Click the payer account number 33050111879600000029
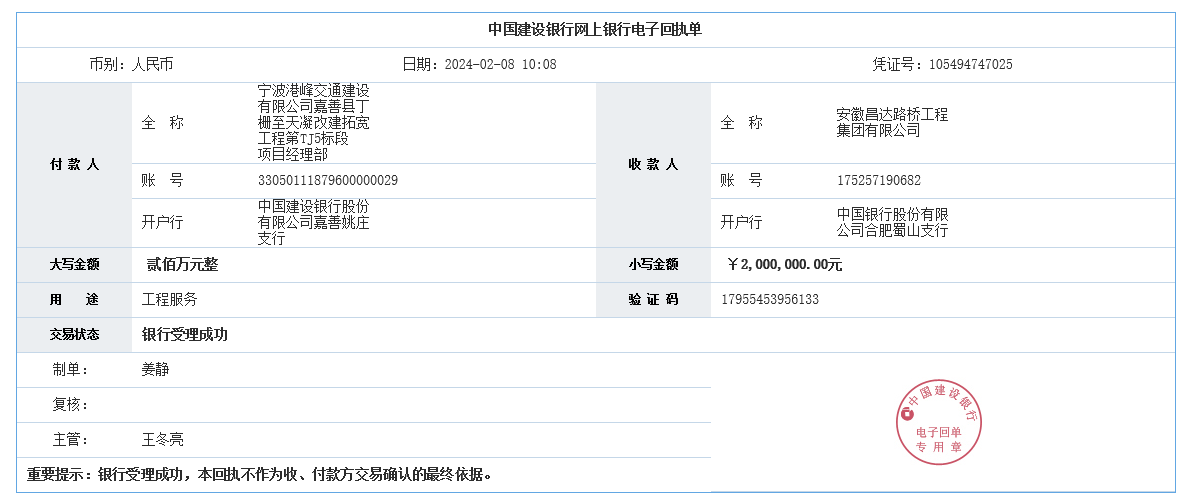1183x502 pixels. (328, 181)
